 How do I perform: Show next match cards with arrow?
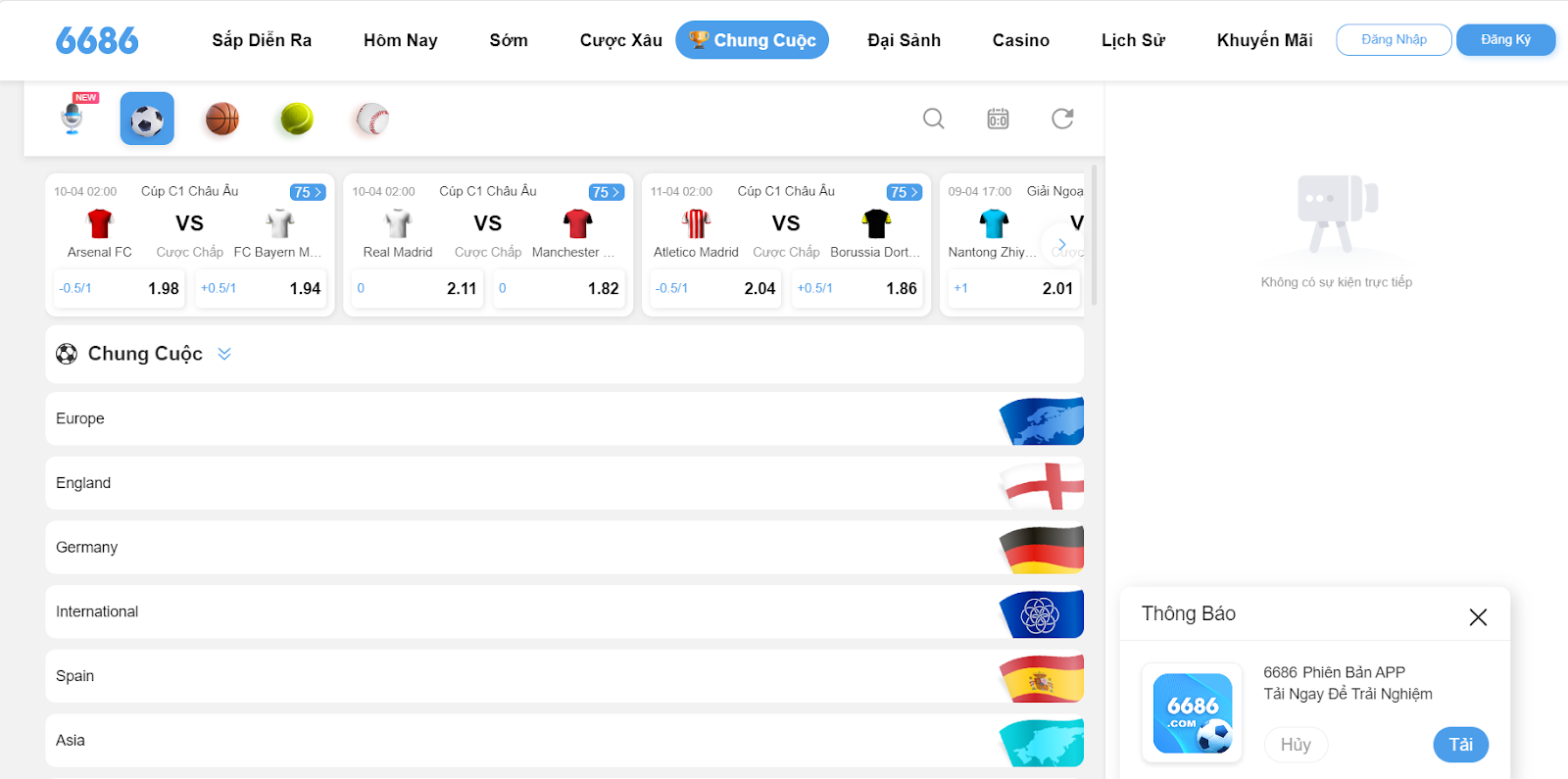click(1061, 244)
